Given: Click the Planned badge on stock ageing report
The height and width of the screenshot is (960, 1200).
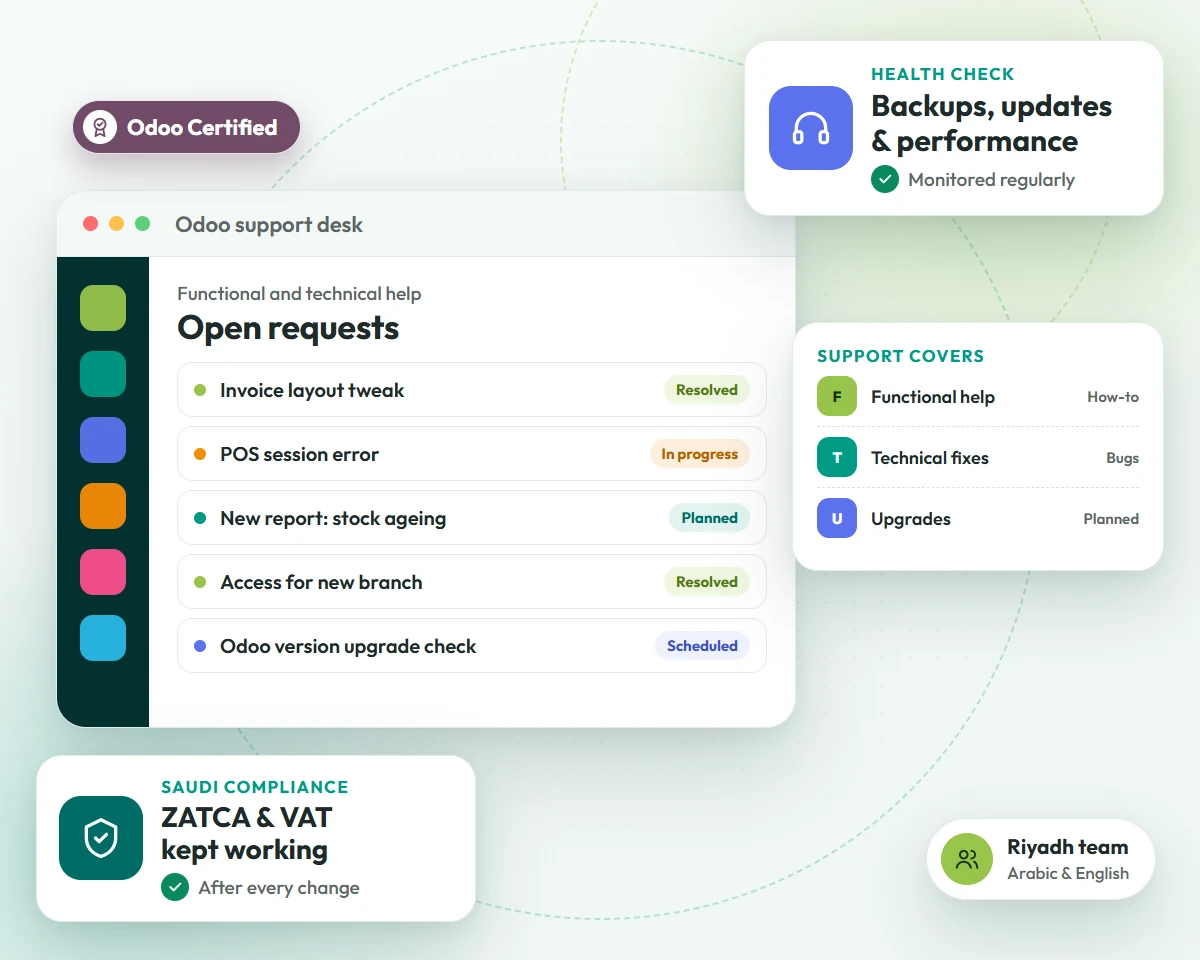Looking at the screenshot, I should 710,518.
